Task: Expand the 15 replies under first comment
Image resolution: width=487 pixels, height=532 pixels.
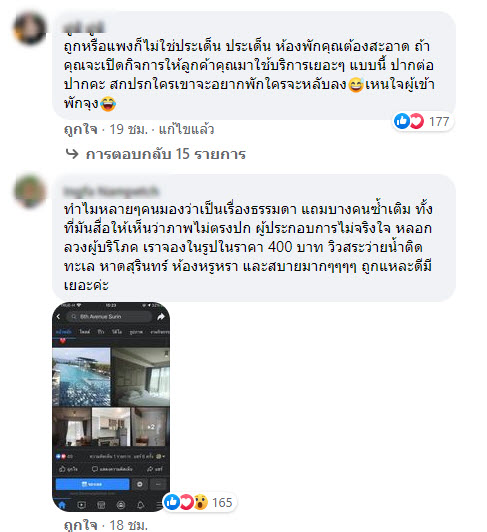Action: (x=166, y=154)
